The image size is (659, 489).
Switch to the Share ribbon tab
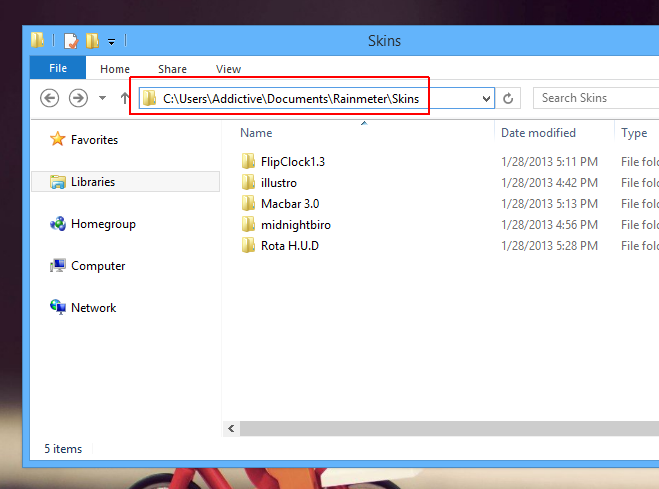[172, 69]
